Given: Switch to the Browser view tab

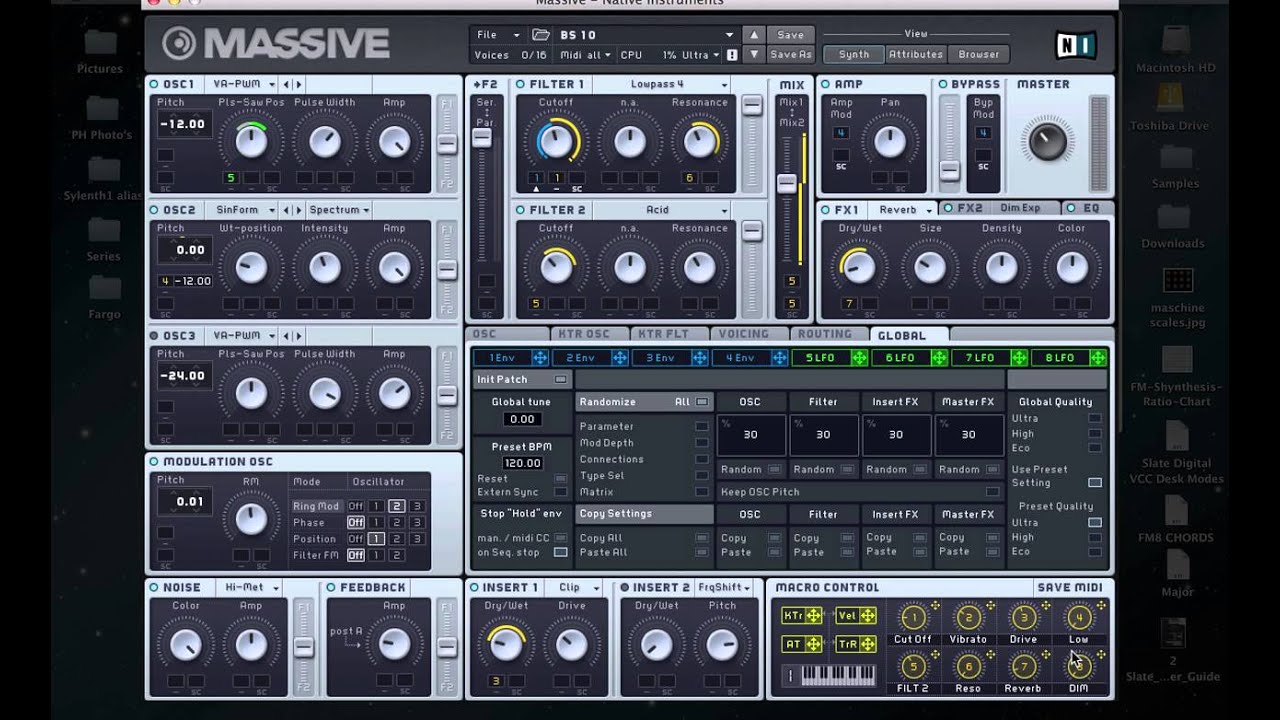Looking at the screenshot, I should [978, 54].
